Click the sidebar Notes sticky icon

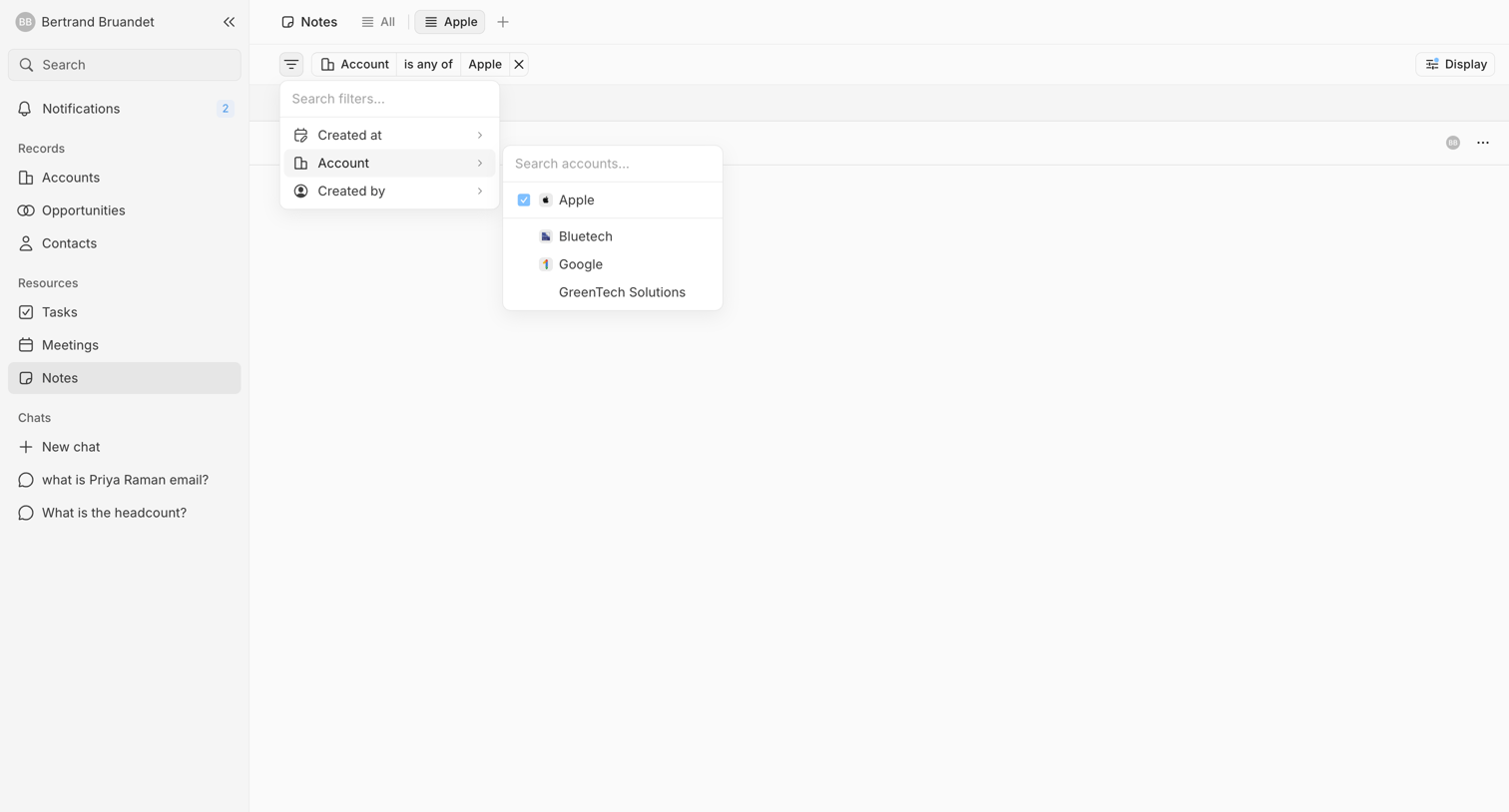(x=26, y=378)
